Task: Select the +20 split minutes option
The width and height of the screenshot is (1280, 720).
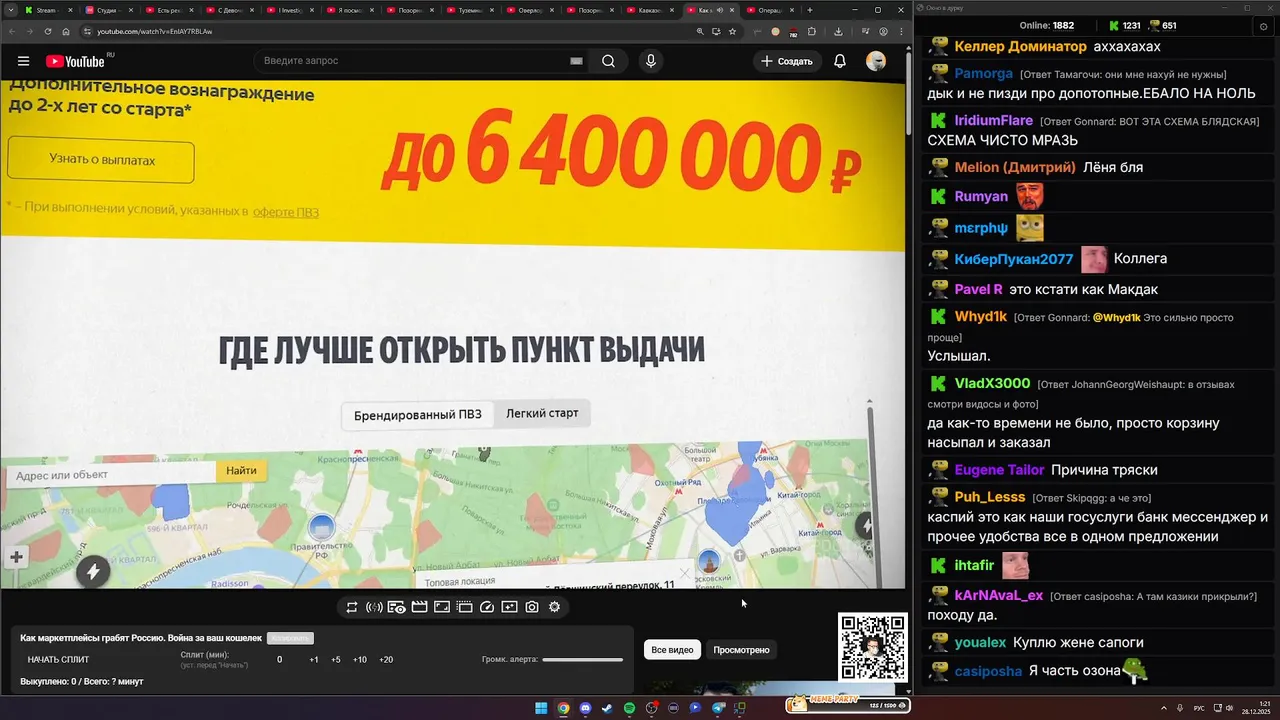Action: click(x=386, y=659)
